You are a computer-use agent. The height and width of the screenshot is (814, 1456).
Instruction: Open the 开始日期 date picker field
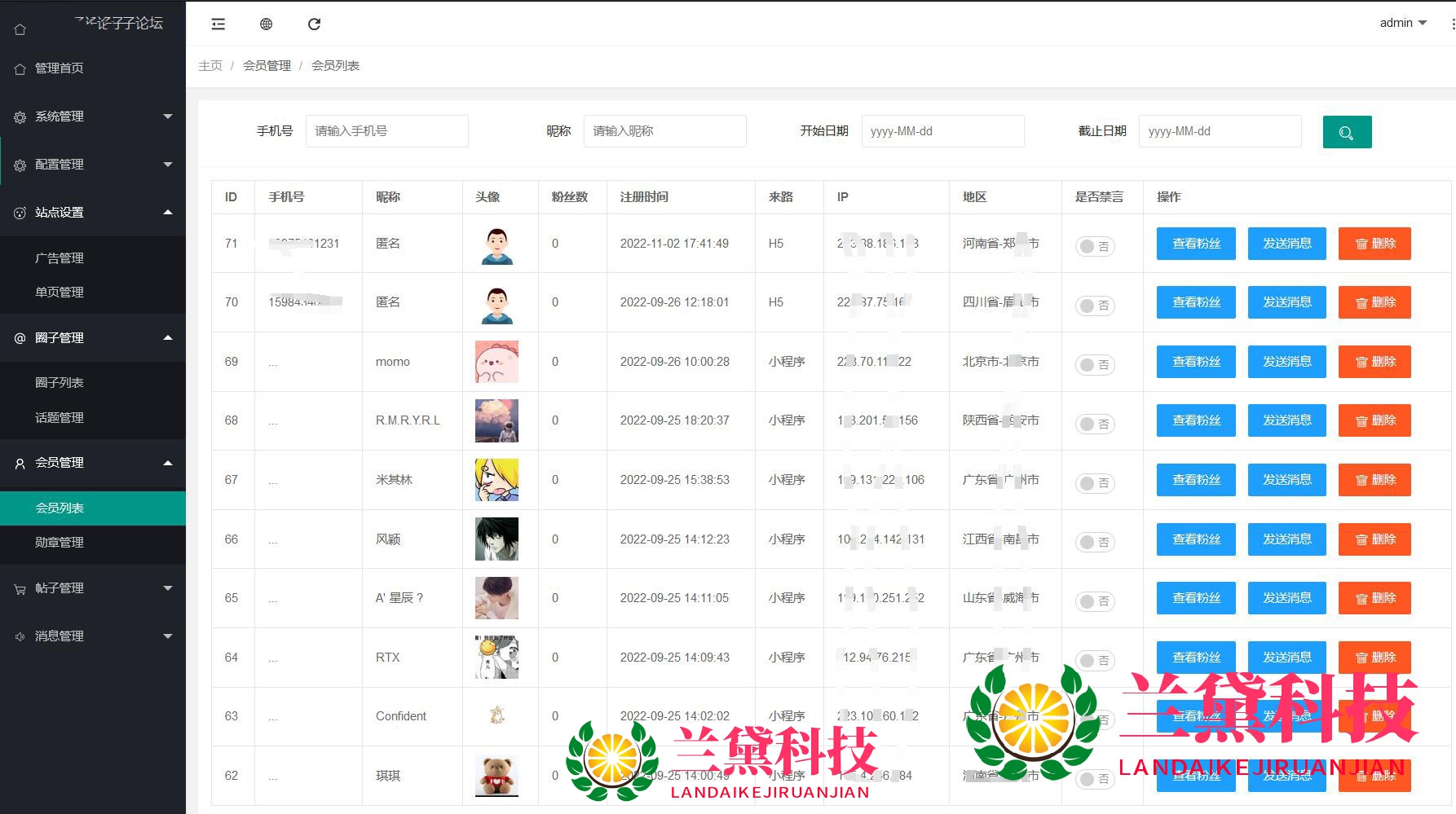tap(942, 131)
